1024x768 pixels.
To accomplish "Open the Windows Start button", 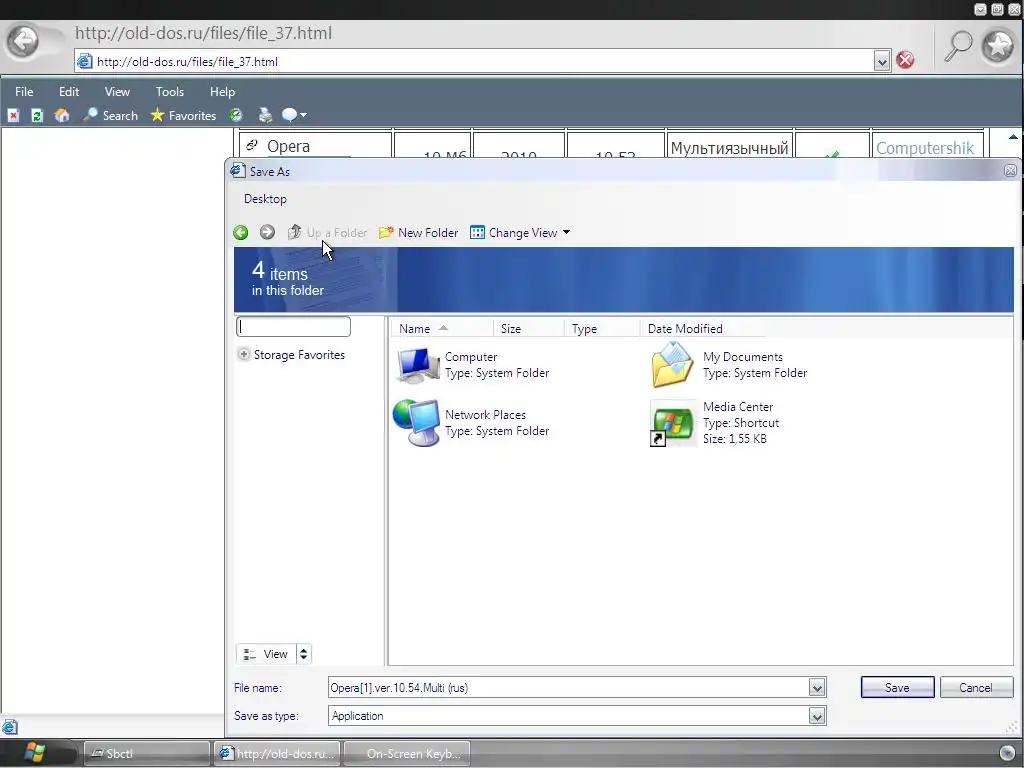I will [34, 753].
